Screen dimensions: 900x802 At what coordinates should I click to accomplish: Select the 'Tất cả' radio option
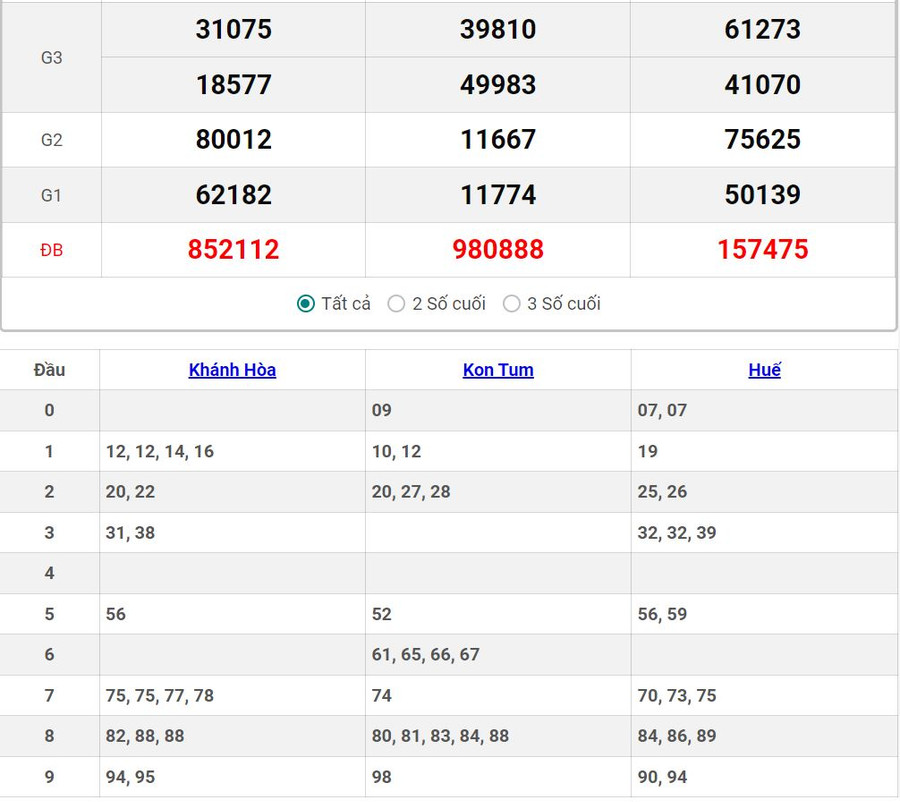(x=306, y=304)
